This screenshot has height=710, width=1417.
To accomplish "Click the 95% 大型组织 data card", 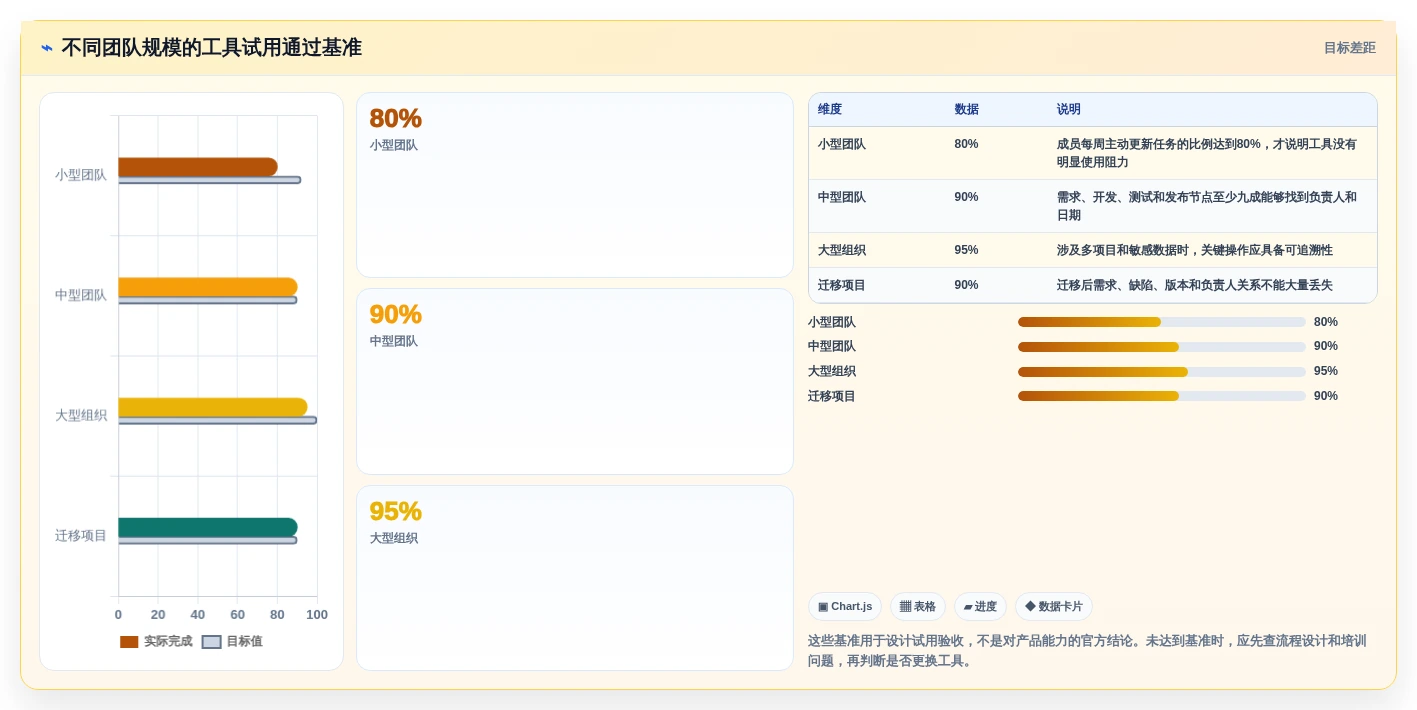I will coord(575,578).
